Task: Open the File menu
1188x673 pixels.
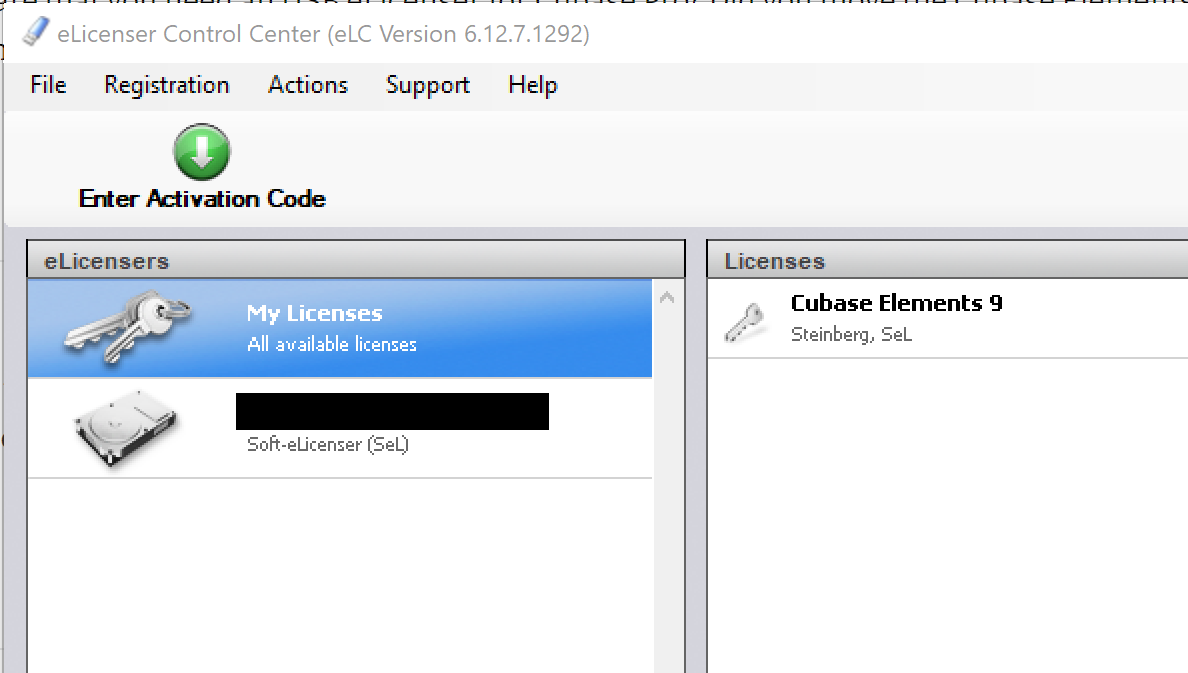Action: click(x=48, y=85)
